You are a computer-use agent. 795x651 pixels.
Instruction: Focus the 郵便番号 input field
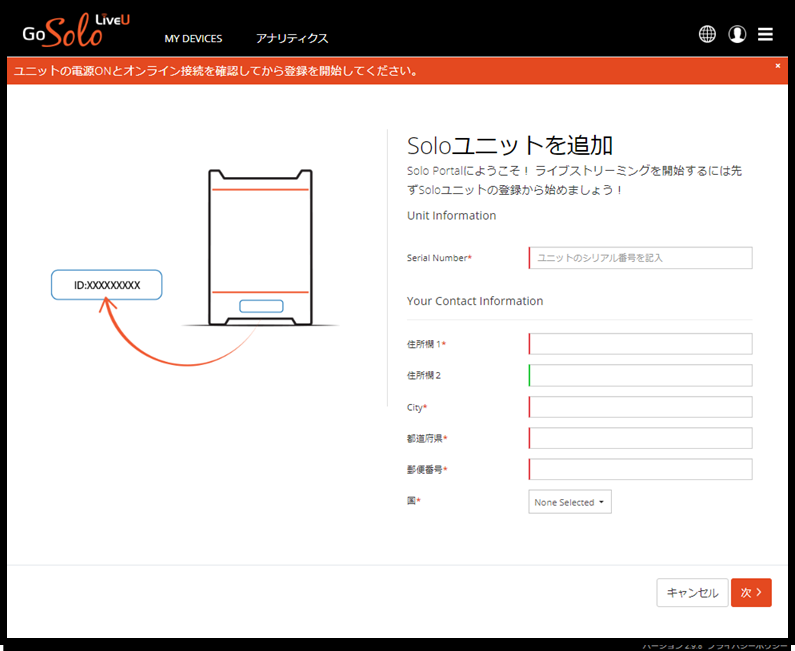[640, 469]
